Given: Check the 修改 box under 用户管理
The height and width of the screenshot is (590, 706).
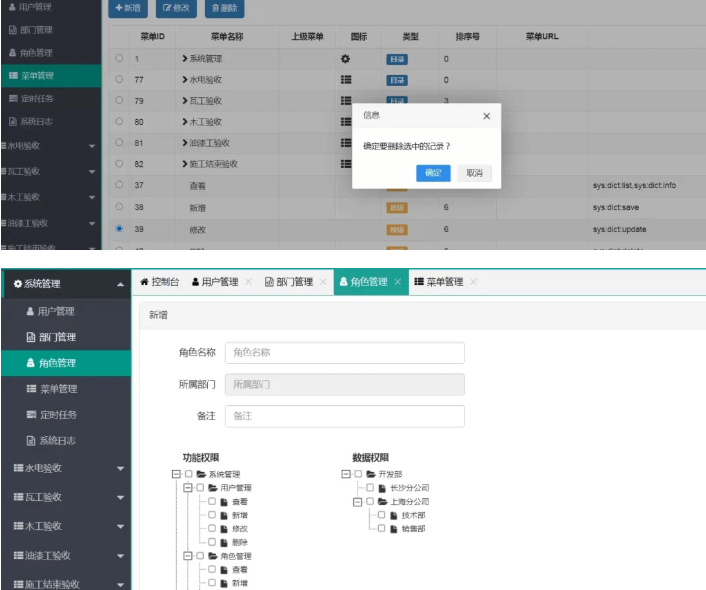Looking at the screenshot, I should (x=212, y=528).
